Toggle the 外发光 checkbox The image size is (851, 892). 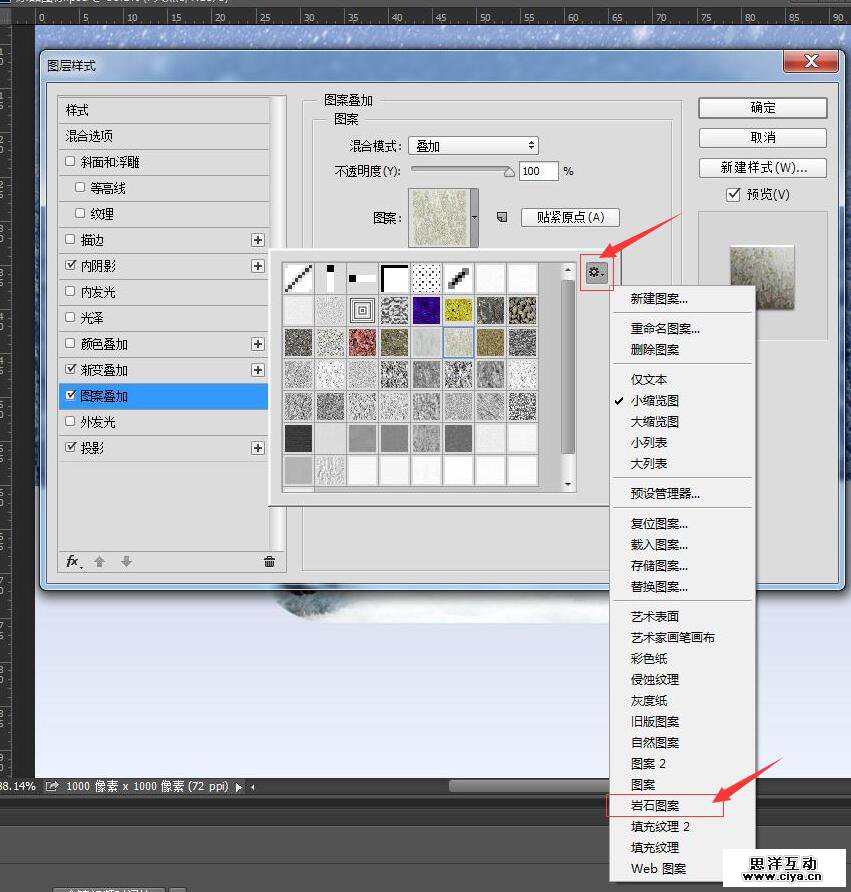(70, 422)
